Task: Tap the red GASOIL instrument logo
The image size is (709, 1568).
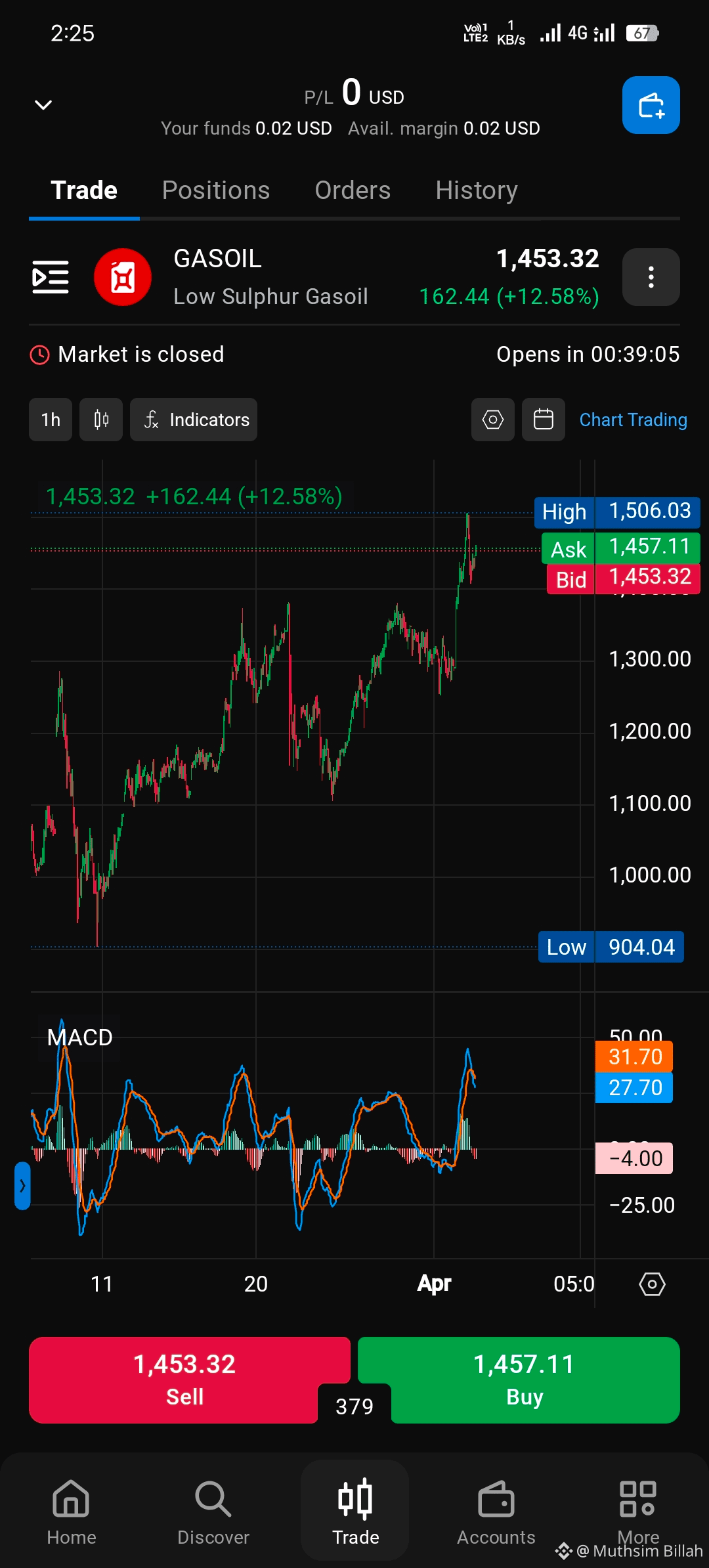Action: point(123,277)
